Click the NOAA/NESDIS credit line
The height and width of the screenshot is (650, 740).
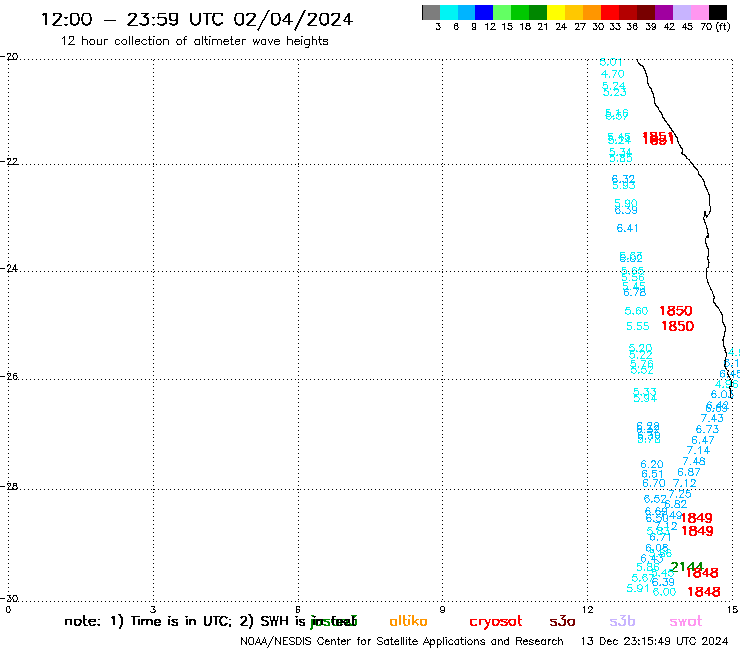pos(402,642)
